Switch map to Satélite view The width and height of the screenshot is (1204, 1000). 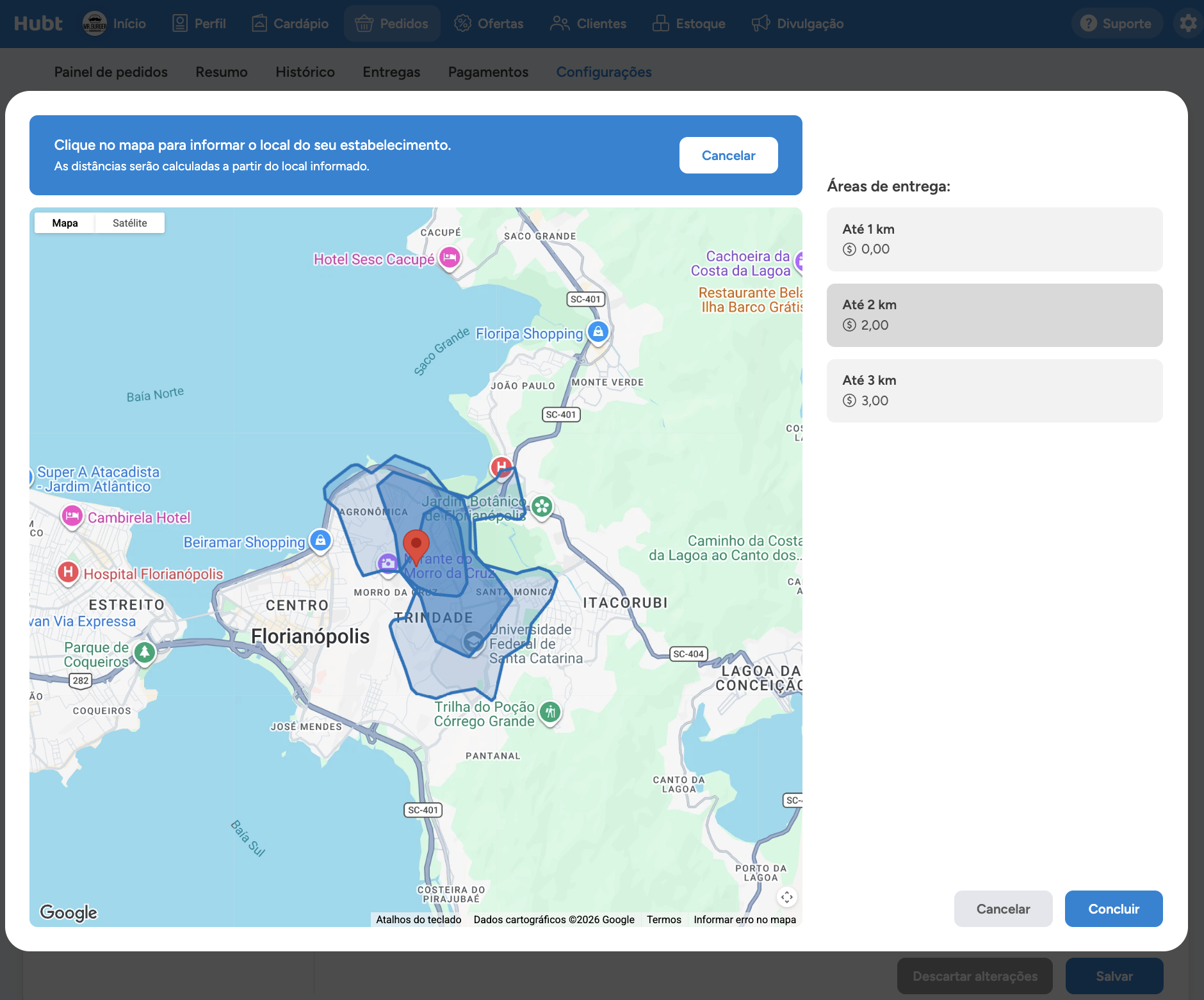(130, 223)
